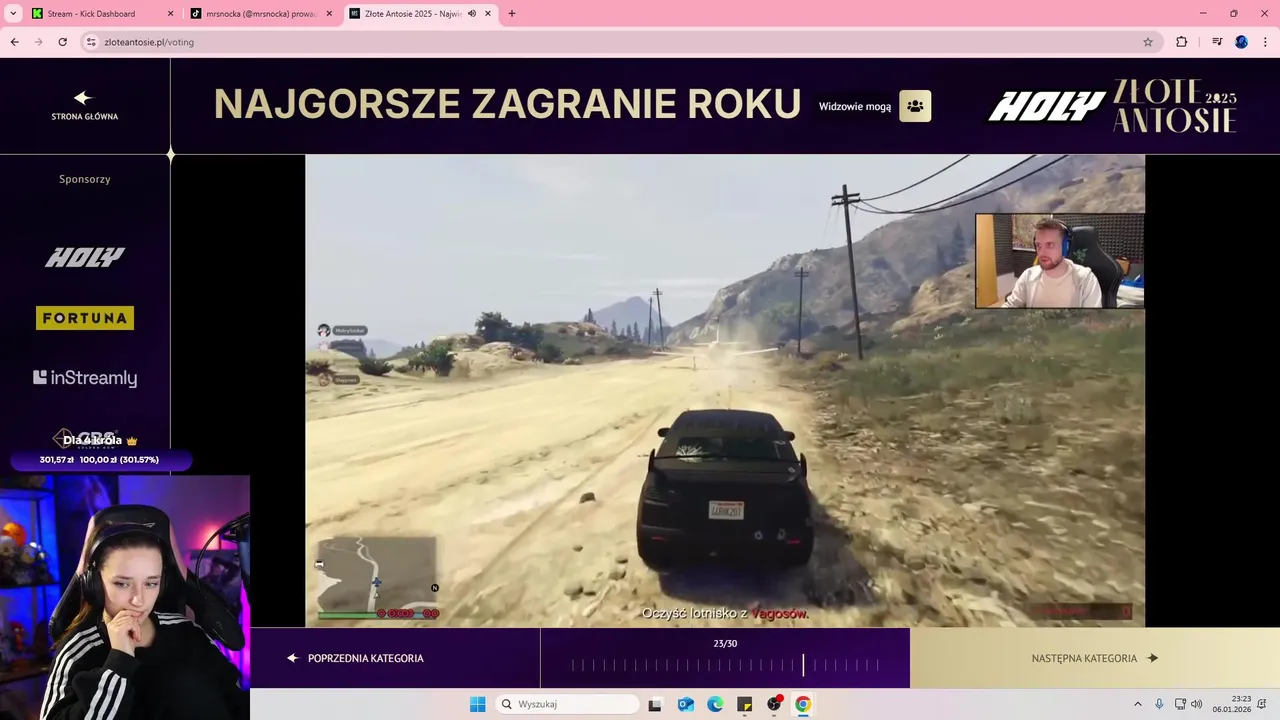Expand the tab search dropdown arrow
Viewport: 1280px width, 720px height.
pyautogui.click(x=13, y=14)
